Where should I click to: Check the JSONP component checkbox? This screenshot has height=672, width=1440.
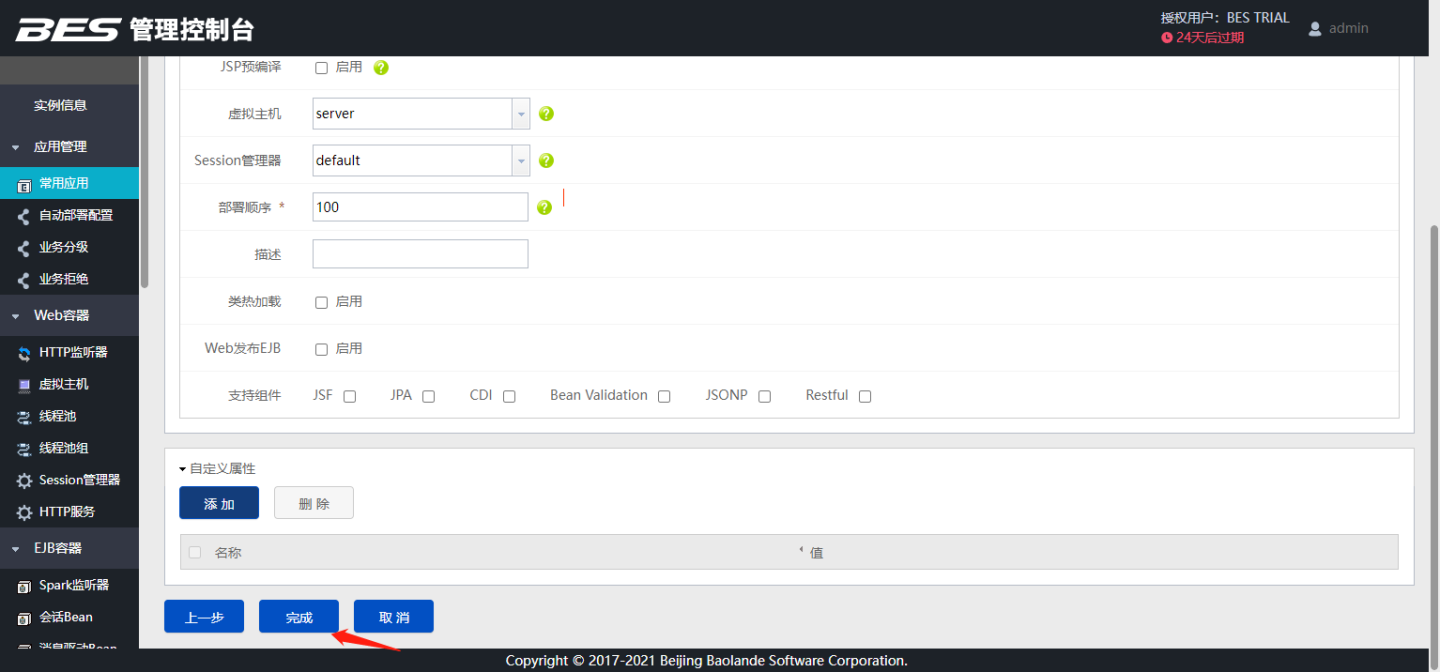(764, 396)
